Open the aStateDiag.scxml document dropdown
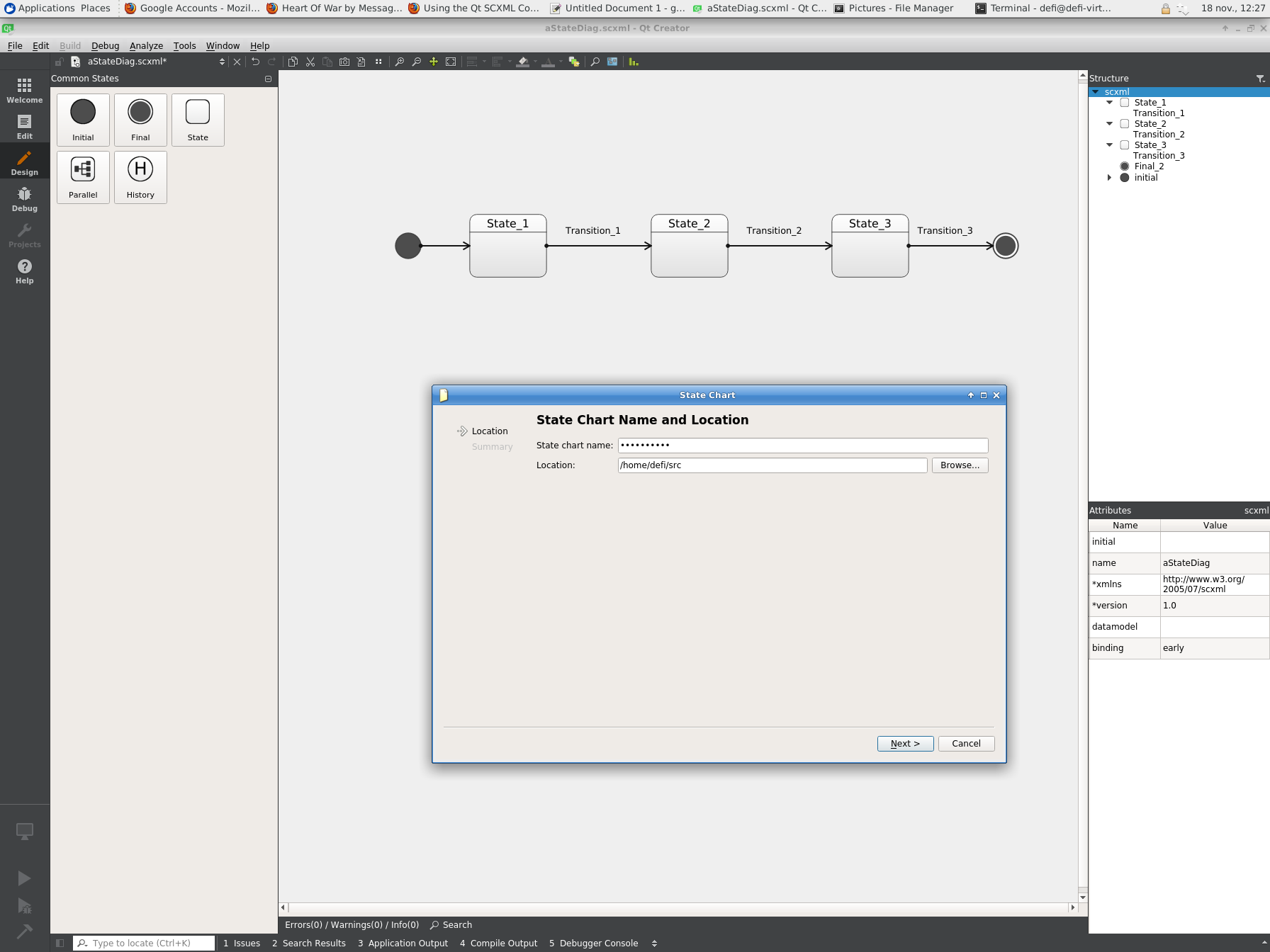Image resolution: width=1270 pixels, height=952 pixels. pyautogui.click(x=222, y=62)
